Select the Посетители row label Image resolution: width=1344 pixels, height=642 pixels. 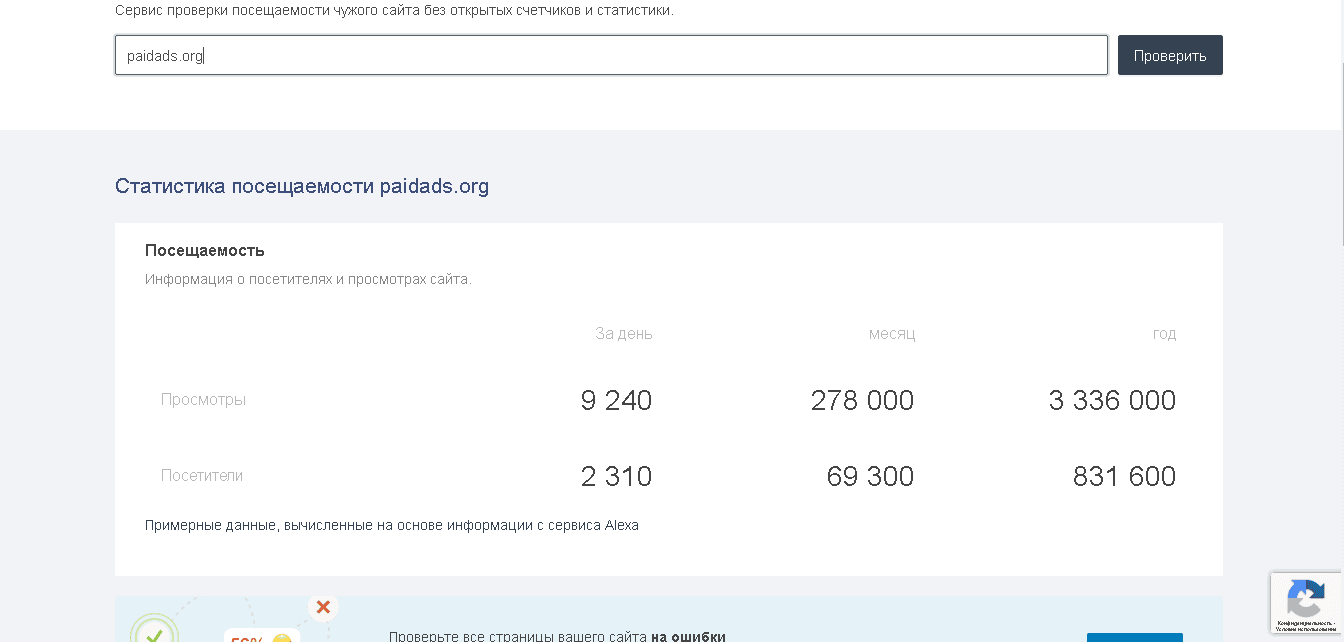pyautogui.click(x=202, y=475)
